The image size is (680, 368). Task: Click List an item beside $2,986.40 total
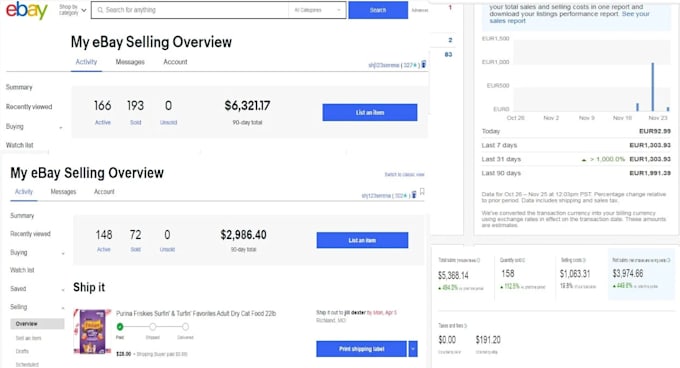pos(362,240)
